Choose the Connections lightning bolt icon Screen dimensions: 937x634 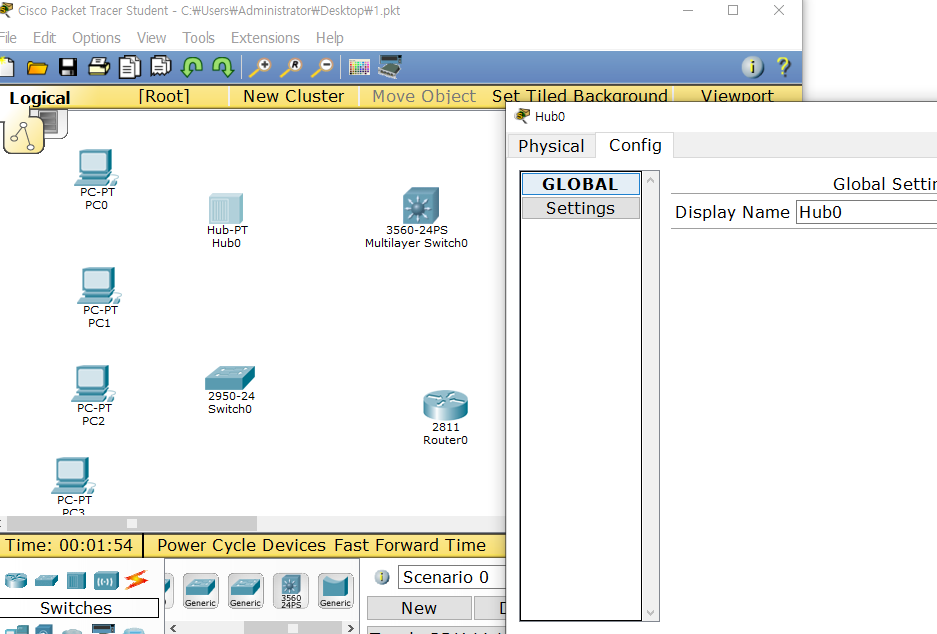click(x=137, y=580)
